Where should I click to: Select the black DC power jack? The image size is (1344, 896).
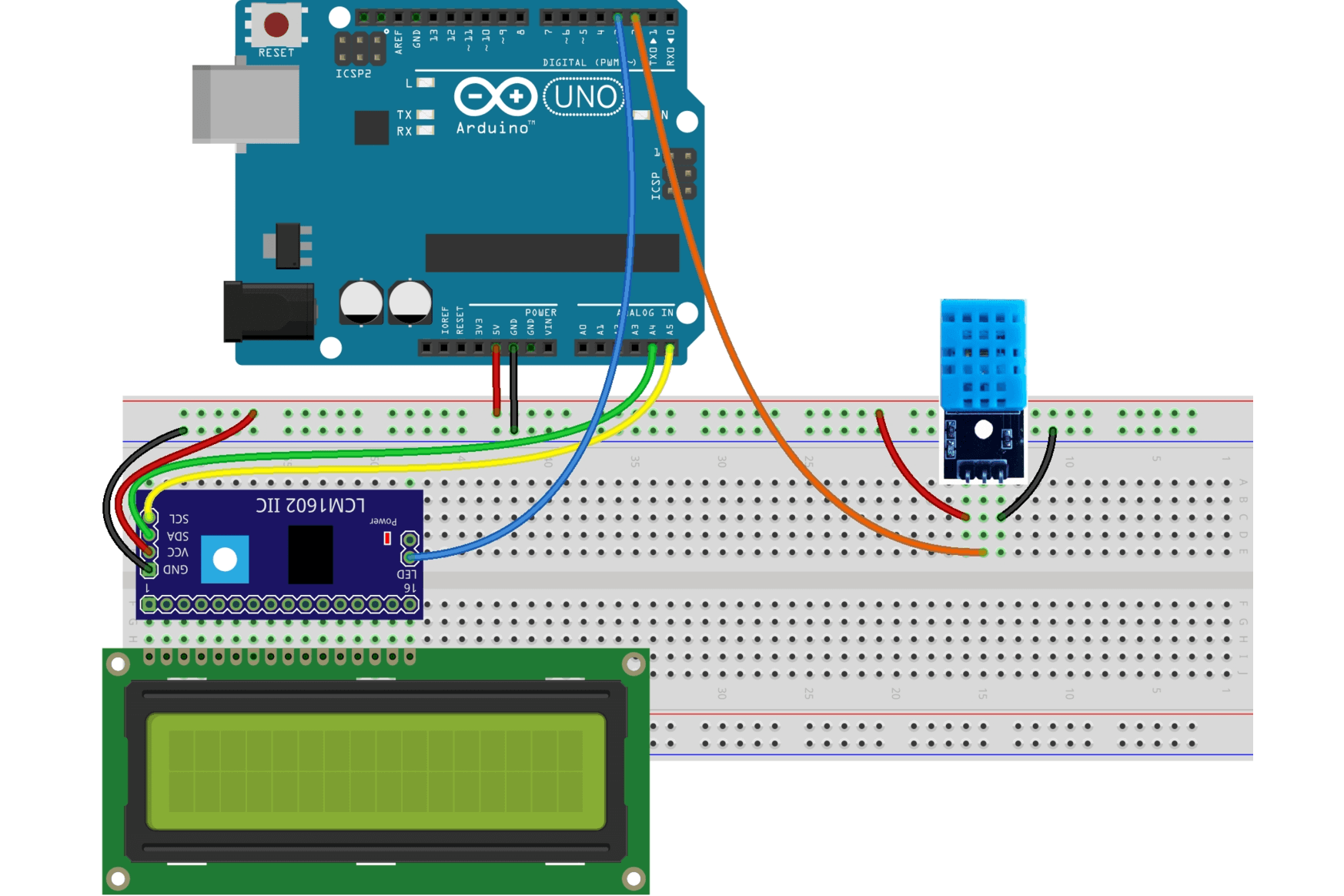tap(269, 312)
